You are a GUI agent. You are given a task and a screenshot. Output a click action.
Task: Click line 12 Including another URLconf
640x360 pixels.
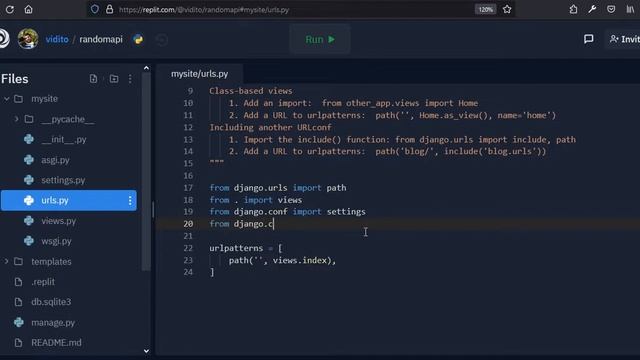pyautogui.click(x=271, y=127)
